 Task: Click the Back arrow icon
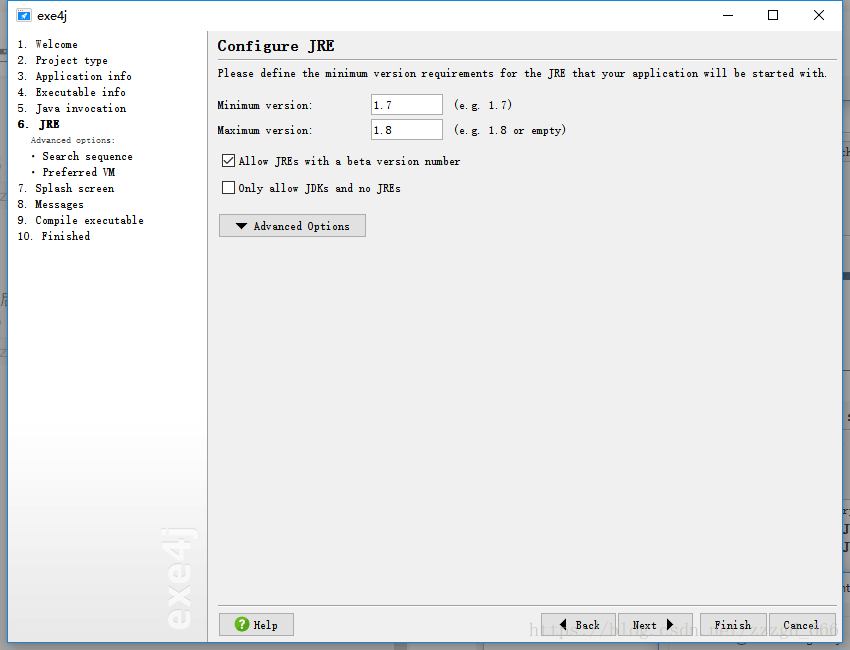click(563, 625)
